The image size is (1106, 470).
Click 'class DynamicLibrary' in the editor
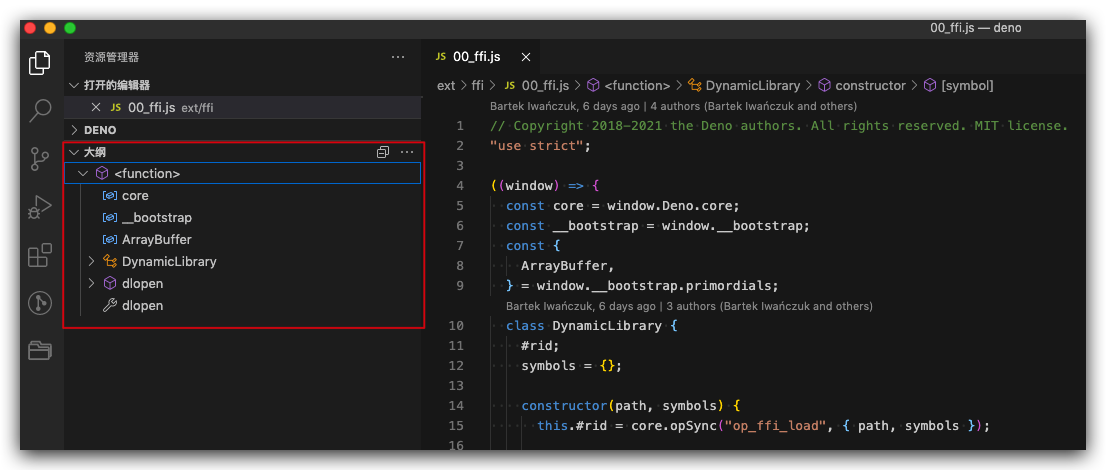(x=584, y=326)
